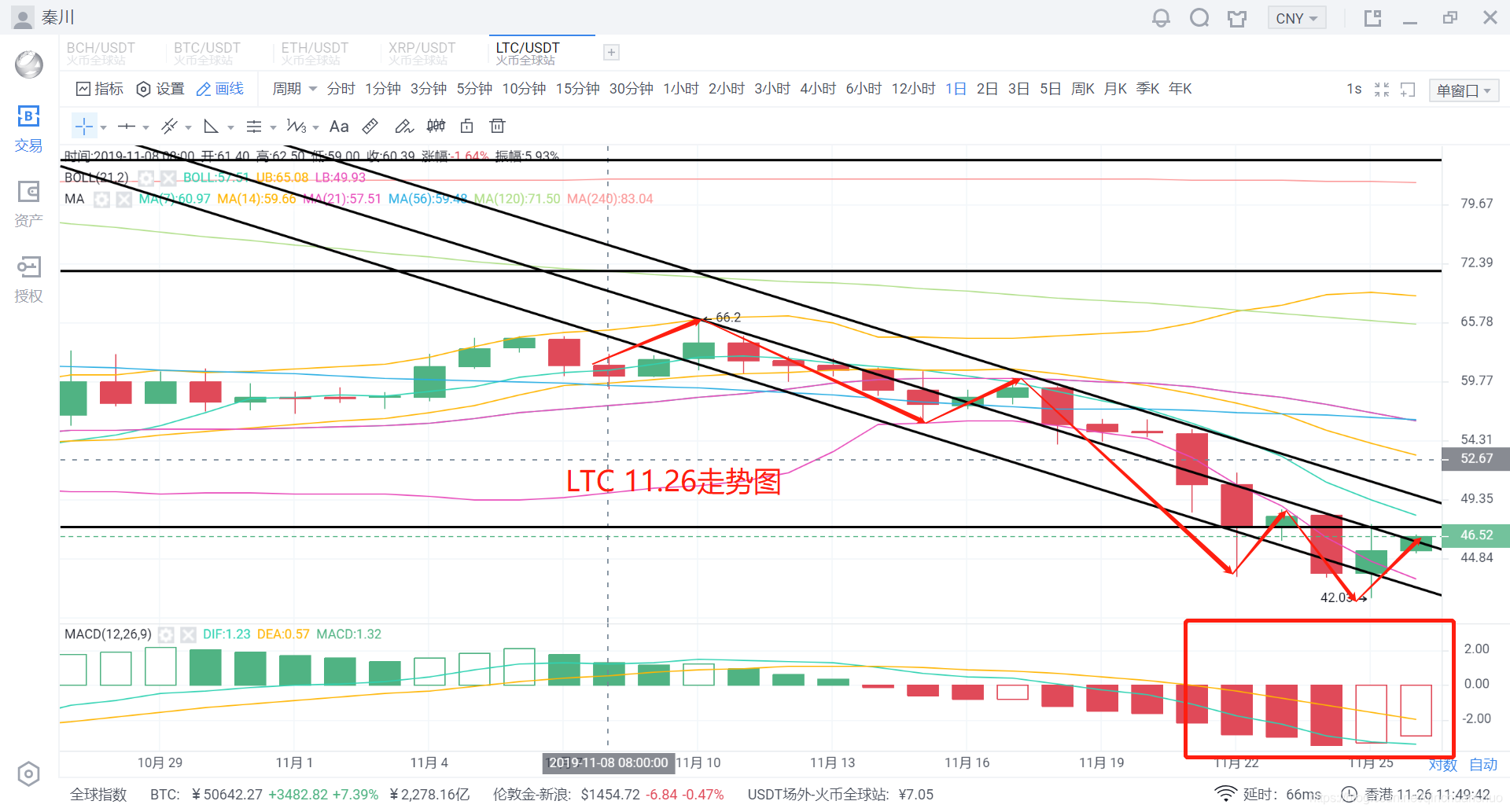Select the wave count drawing tool
1510x812 pixels.
pyautogui.click(x=296, y=127)
